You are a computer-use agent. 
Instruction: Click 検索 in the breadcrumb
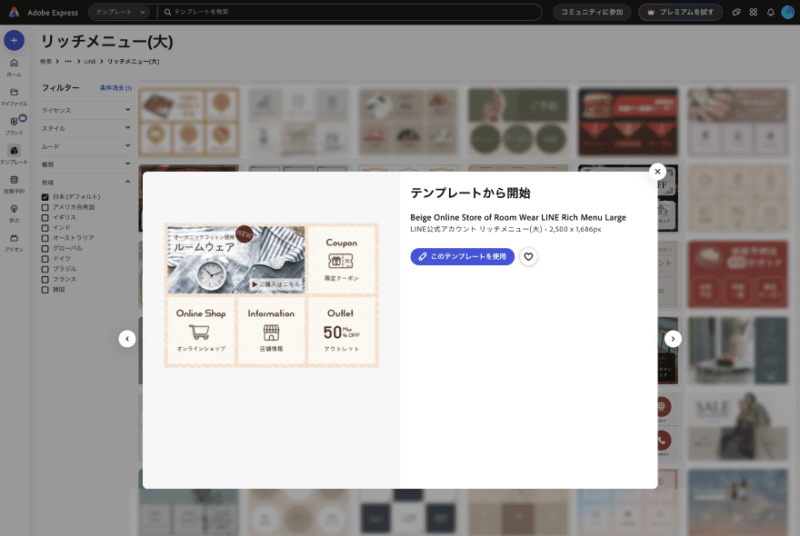pyautogui.click(x=46, y=61)
